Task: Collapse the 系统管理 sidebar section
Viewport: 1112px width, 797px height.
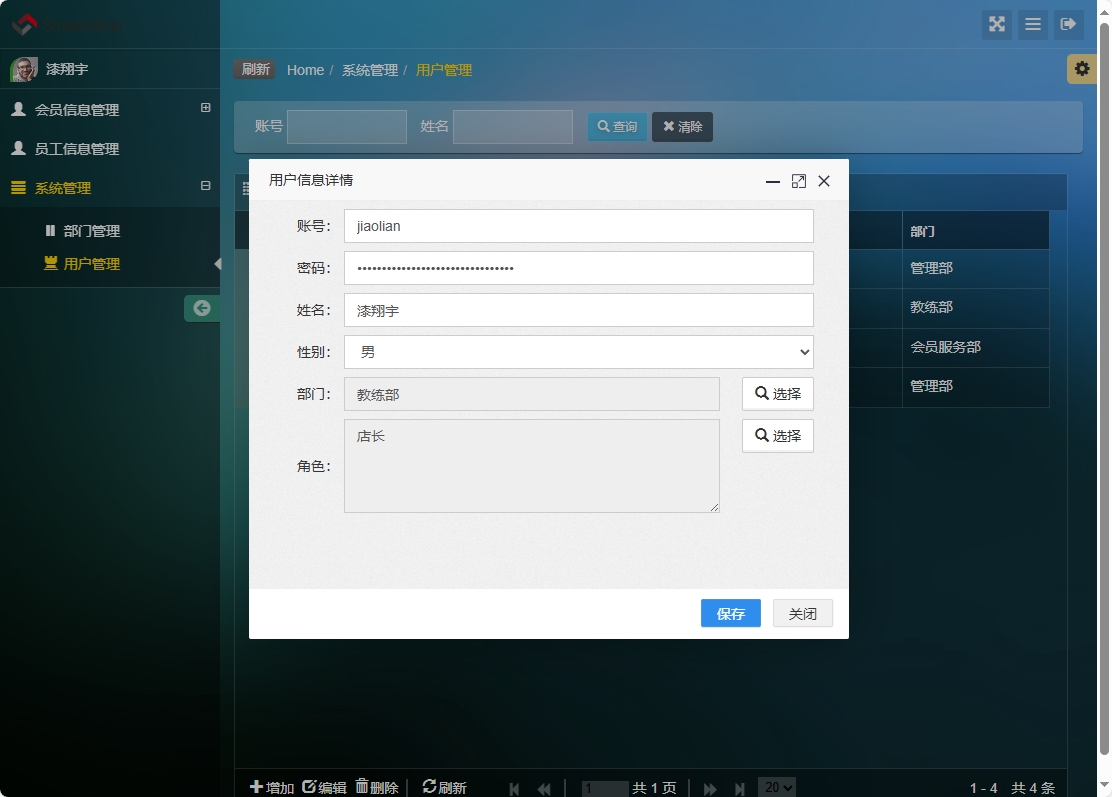Action: coord(204,186)
